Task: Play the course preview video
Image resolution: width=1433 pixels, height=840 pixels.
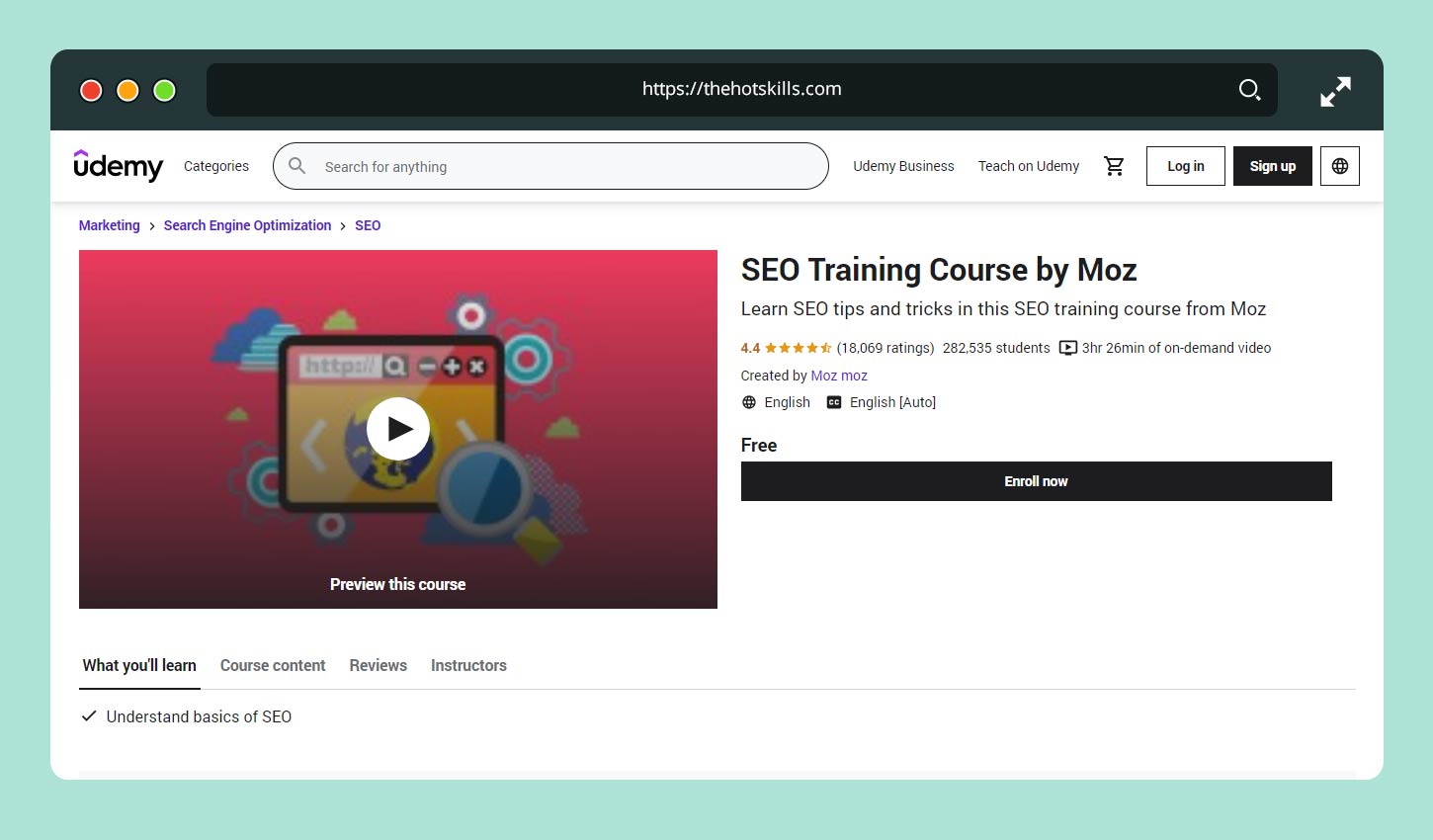Action: pos(398,428)
